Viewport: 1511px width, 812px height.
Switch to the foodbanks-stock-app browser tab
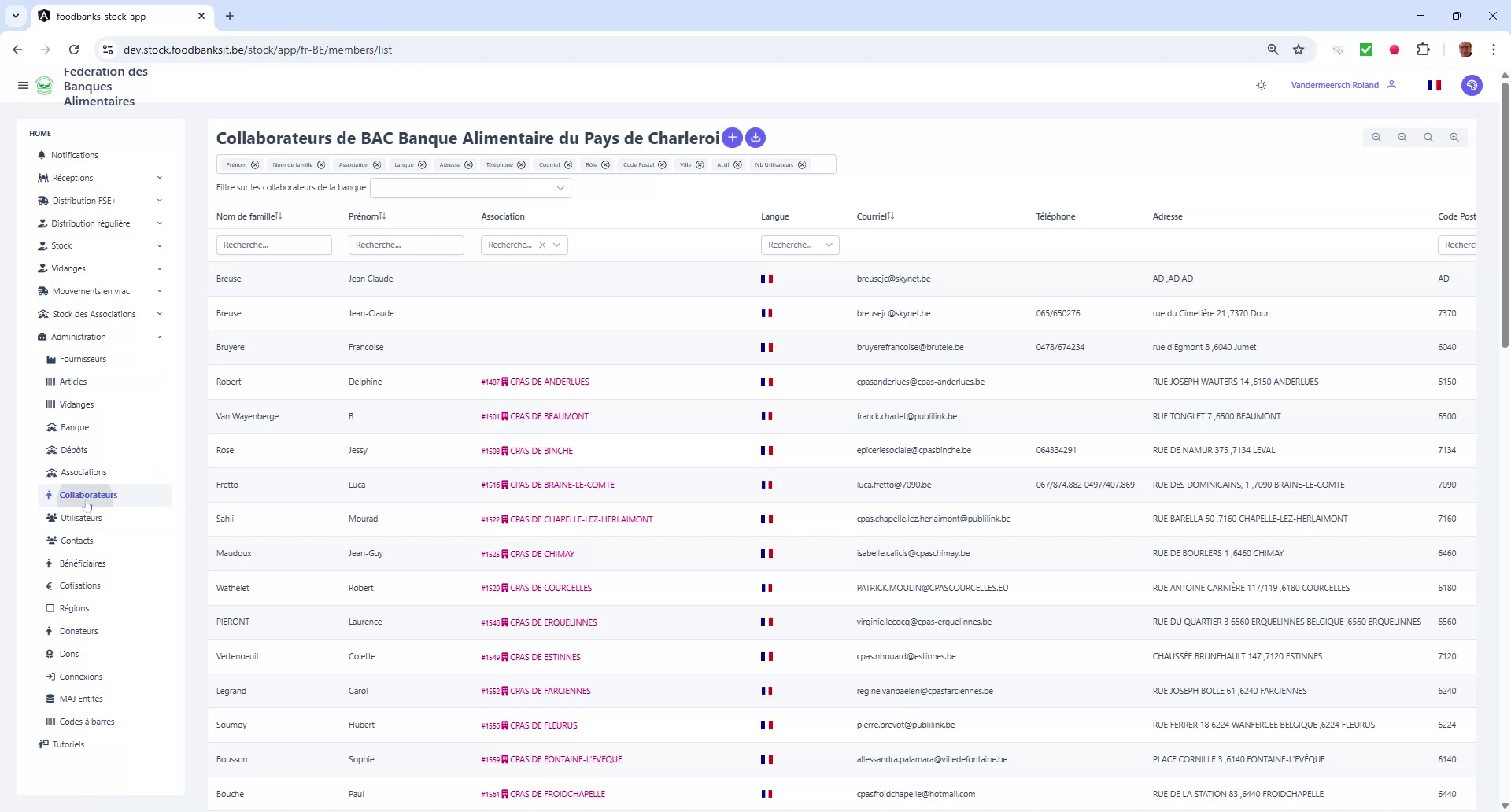coord(102,16)
